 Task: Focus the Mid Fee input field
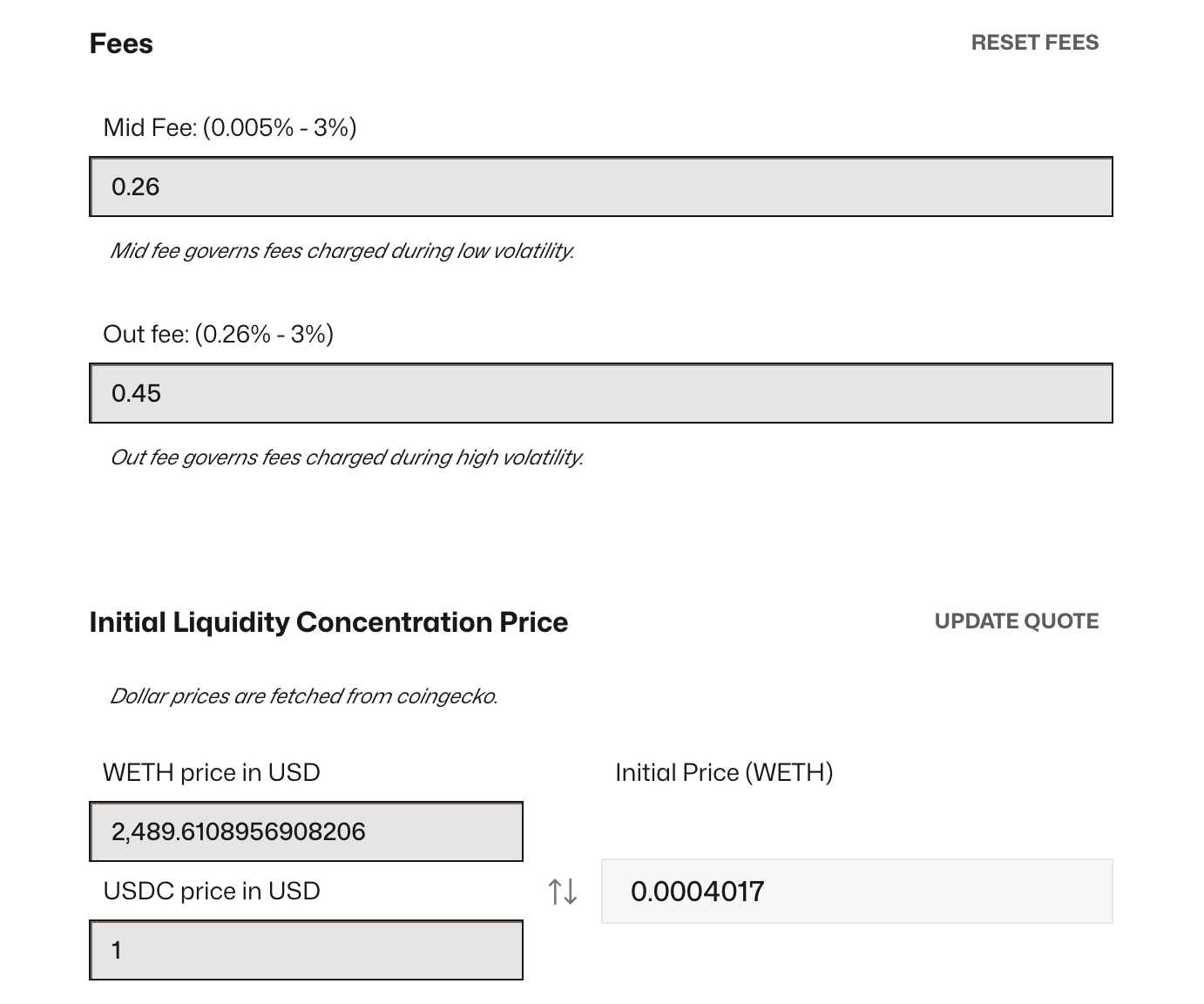pyautogui.click(x=600, y=187)
